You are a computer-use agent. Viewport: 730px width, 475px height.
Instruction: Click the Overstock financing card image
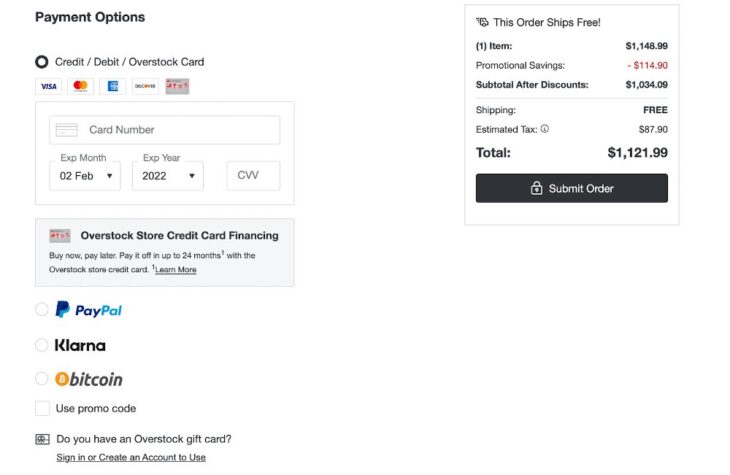tap(60, 236)
